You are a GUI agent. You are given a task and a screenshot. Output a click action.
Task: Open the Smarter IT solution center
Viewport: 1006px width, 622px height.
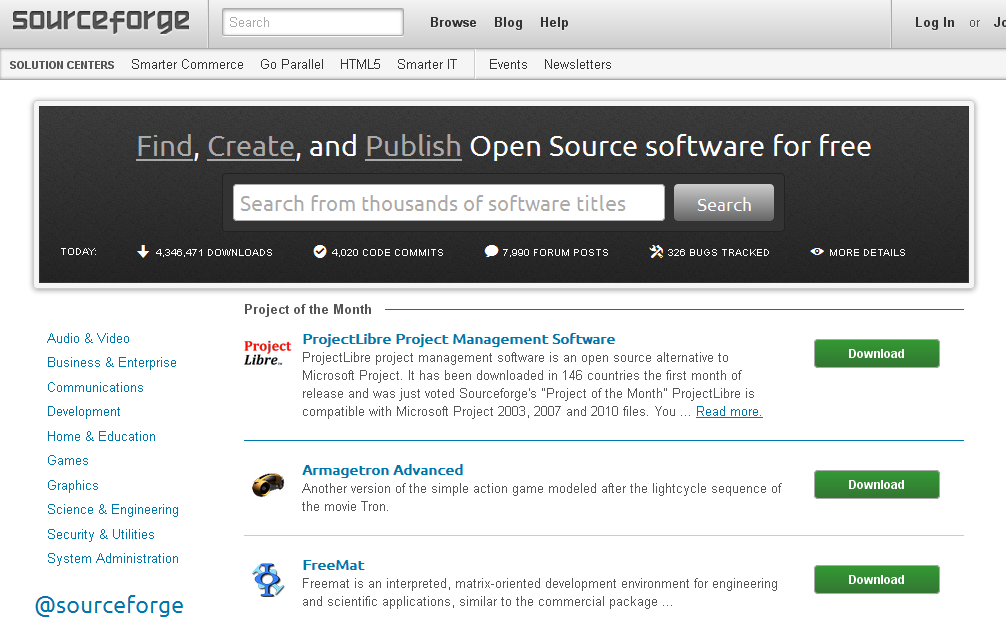427,64
